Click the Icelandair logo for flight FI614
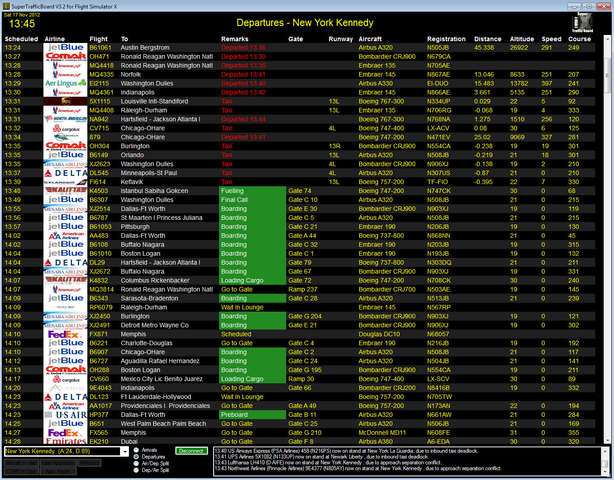 tap(65, 182)
